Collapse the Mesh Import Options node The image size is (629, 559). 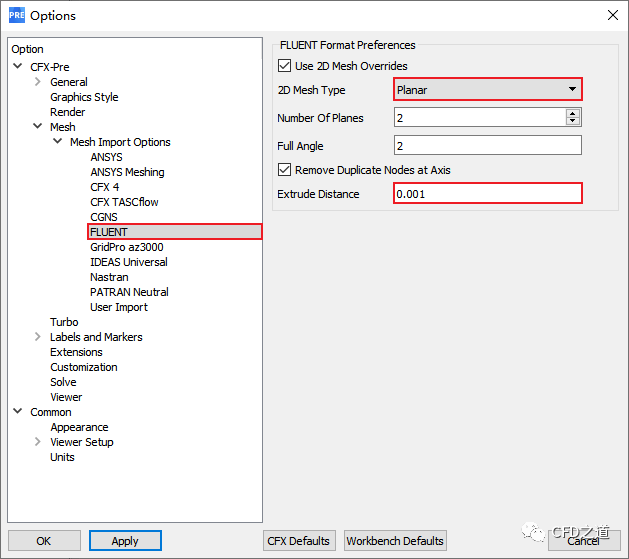click(58, 142)
